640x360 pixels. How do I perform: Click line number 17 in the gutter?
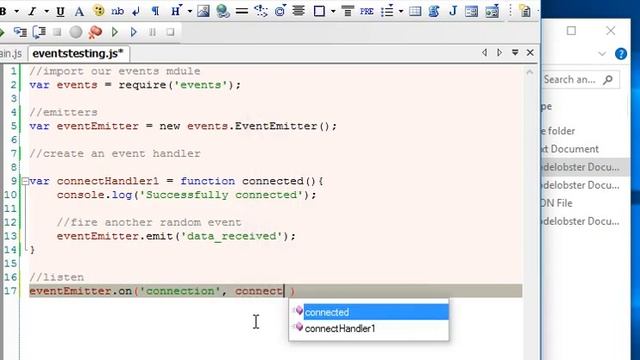tap(10, 291)
